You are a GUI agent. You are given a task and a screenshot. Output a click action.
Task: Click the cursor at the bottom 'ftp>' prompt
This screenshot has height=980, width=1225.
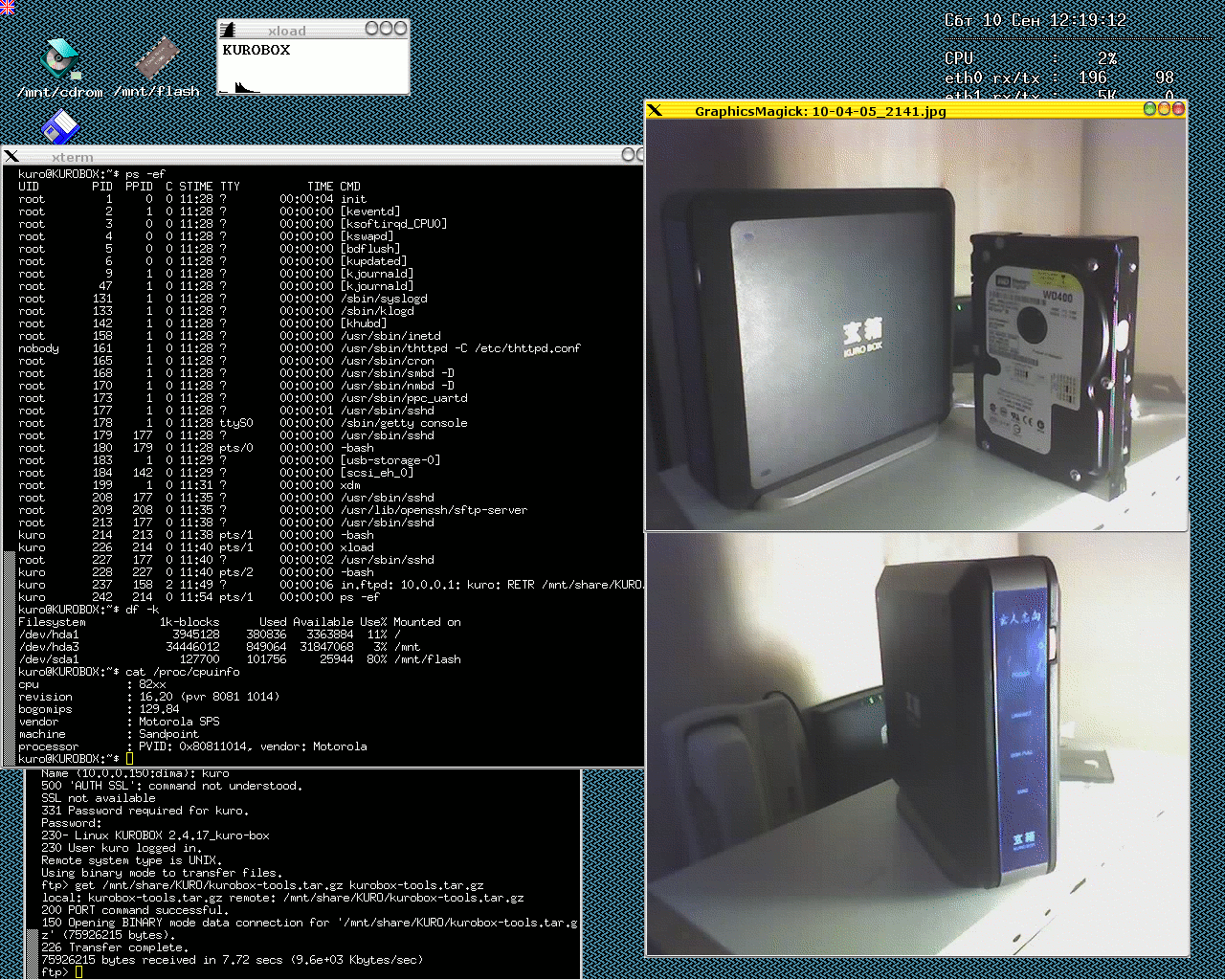(x=78, y=972)
